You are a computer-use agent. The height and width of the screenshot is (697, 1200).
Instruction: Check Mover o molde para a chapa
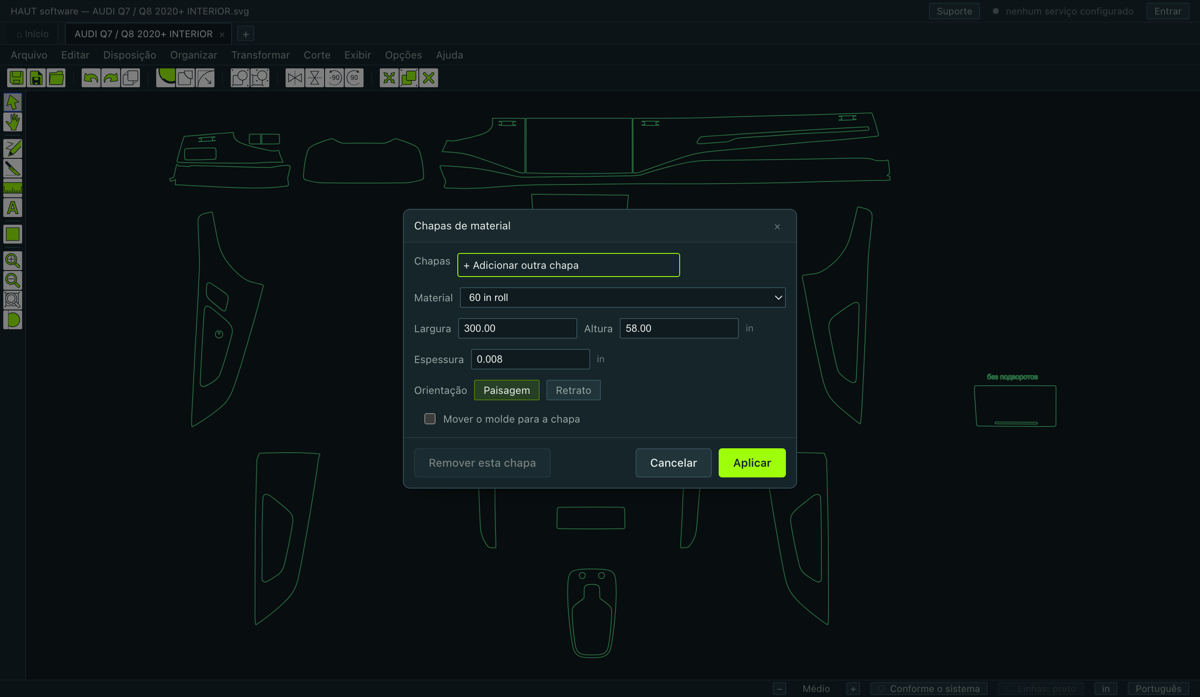click(x=430, y=419)
